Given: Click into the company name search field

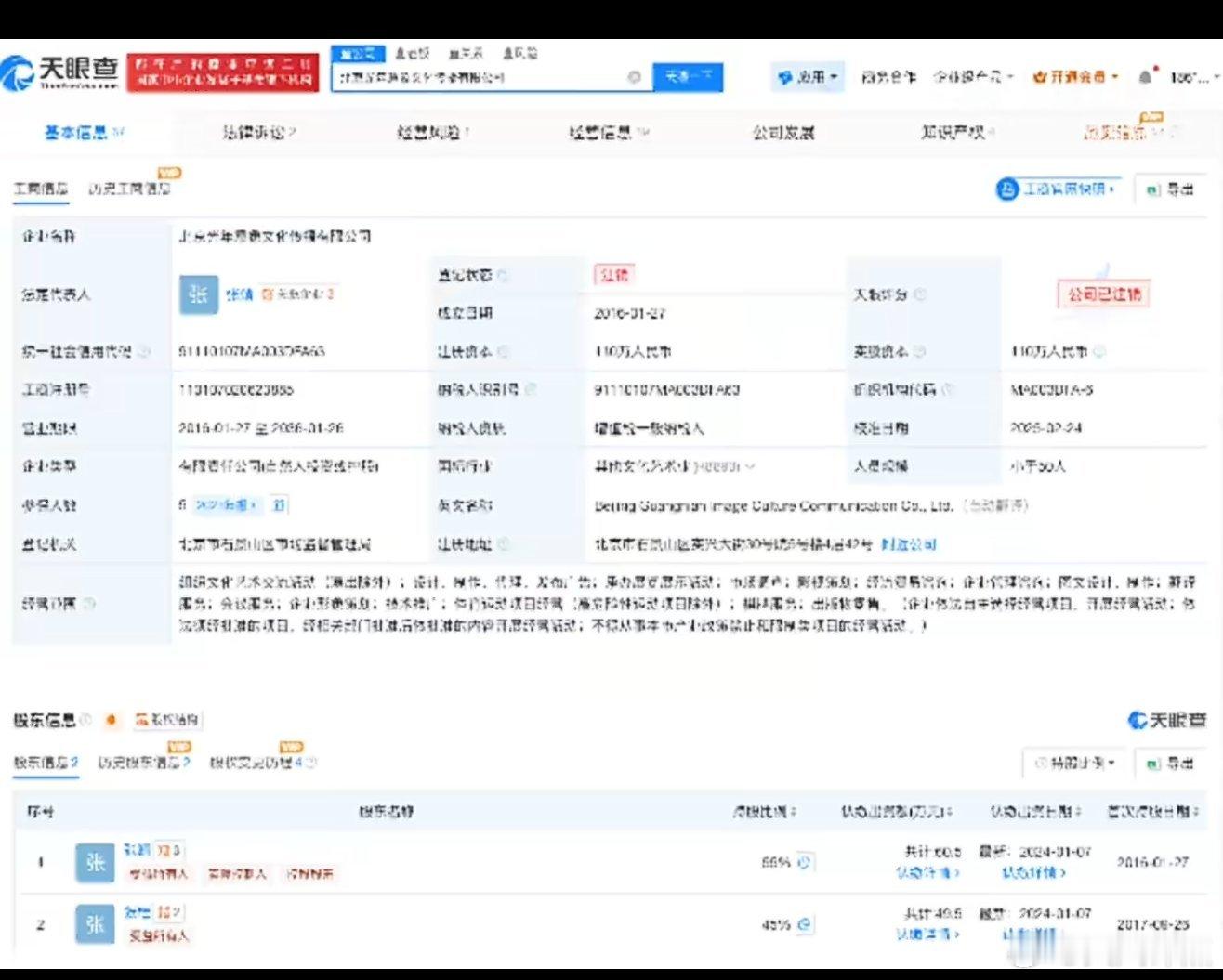Looking at the screenshot, I should [x=480, y=77].
